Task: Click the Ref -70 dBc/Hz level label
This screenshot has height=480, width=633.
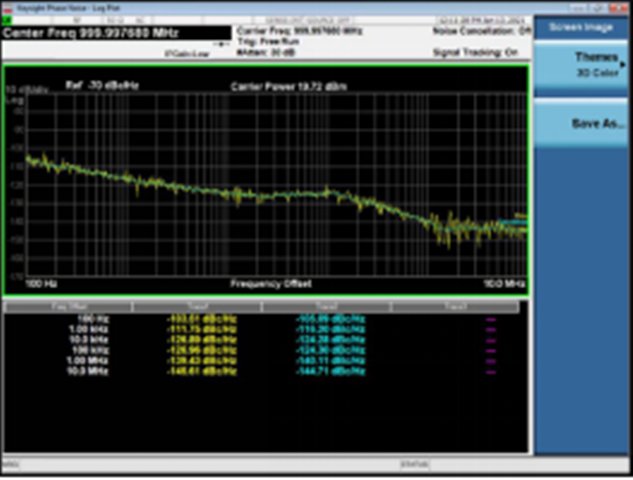Action: pyautogui.click(x=102, y=86)
